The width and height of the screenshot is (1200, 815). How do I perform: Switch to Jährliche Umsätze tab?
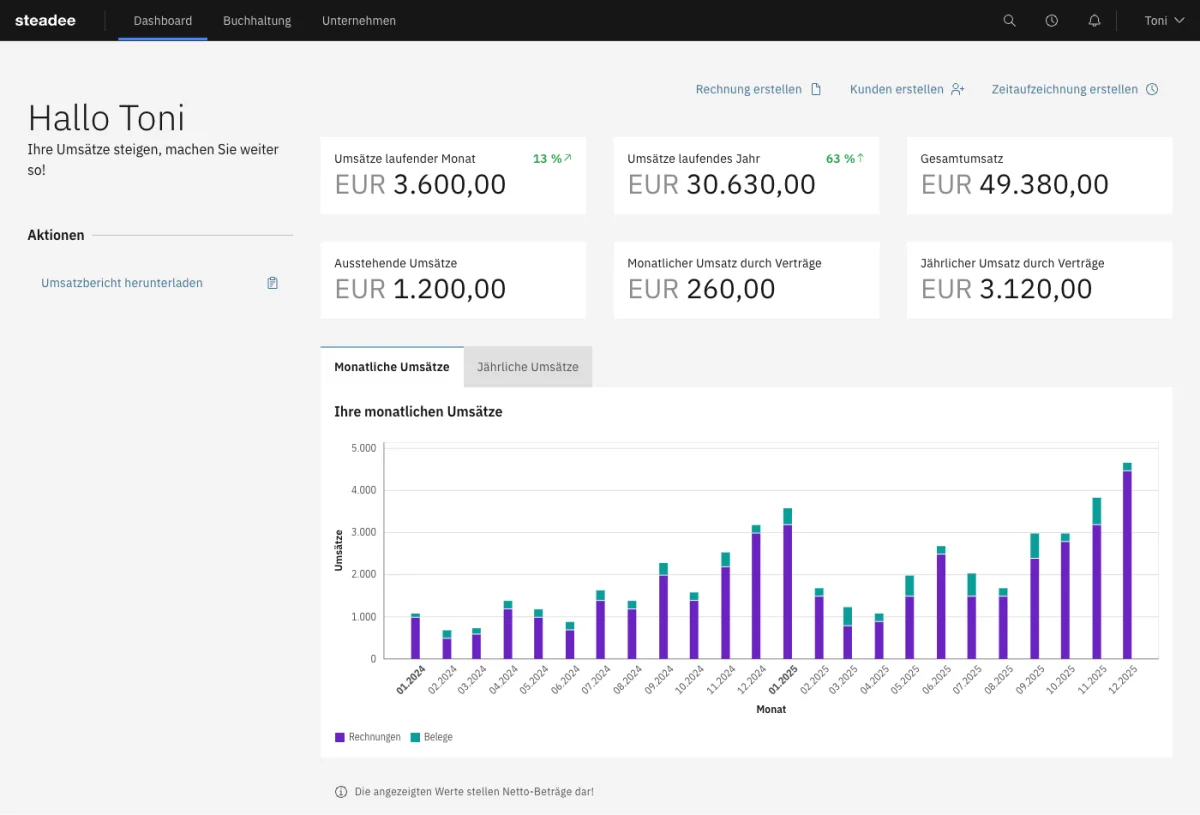tap(528, 367)
